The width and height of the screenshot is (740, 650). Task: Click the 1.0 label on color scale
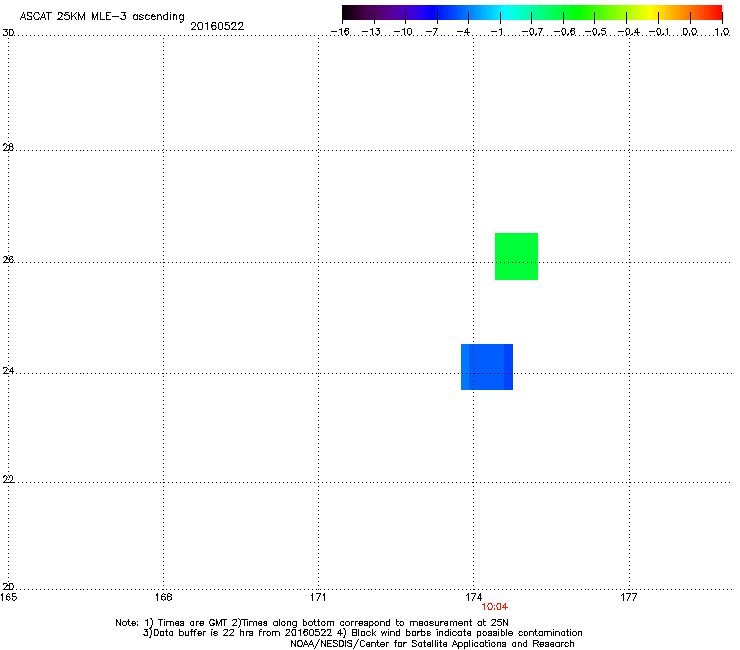coord(722,32)
